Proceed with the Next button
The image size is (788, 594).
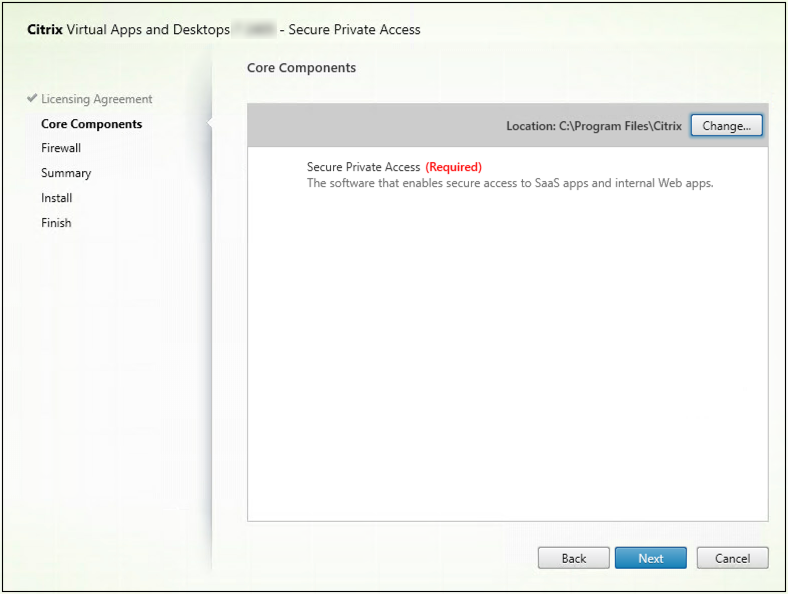point(650,558)
